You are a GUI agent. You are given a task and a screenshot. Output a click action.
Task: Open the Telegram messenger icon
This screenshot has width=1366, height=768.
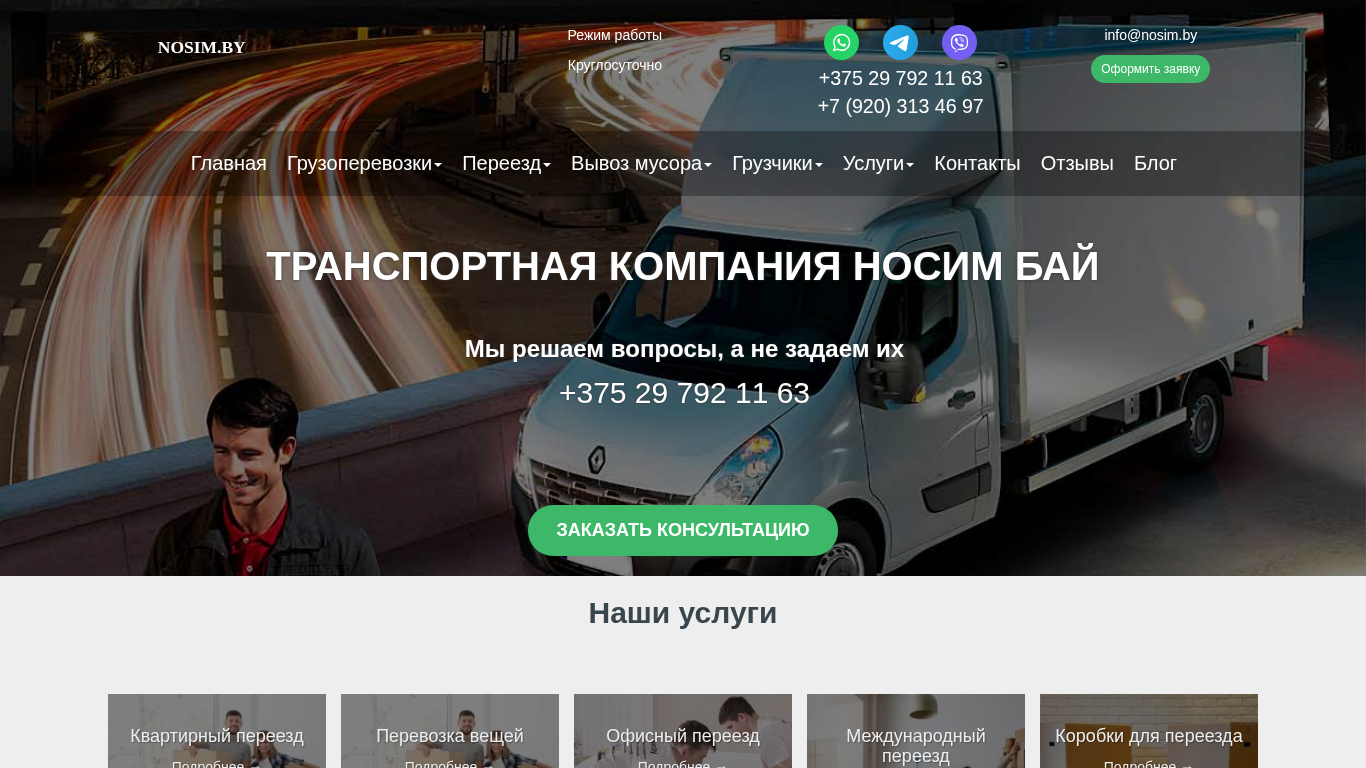(900, 43)
